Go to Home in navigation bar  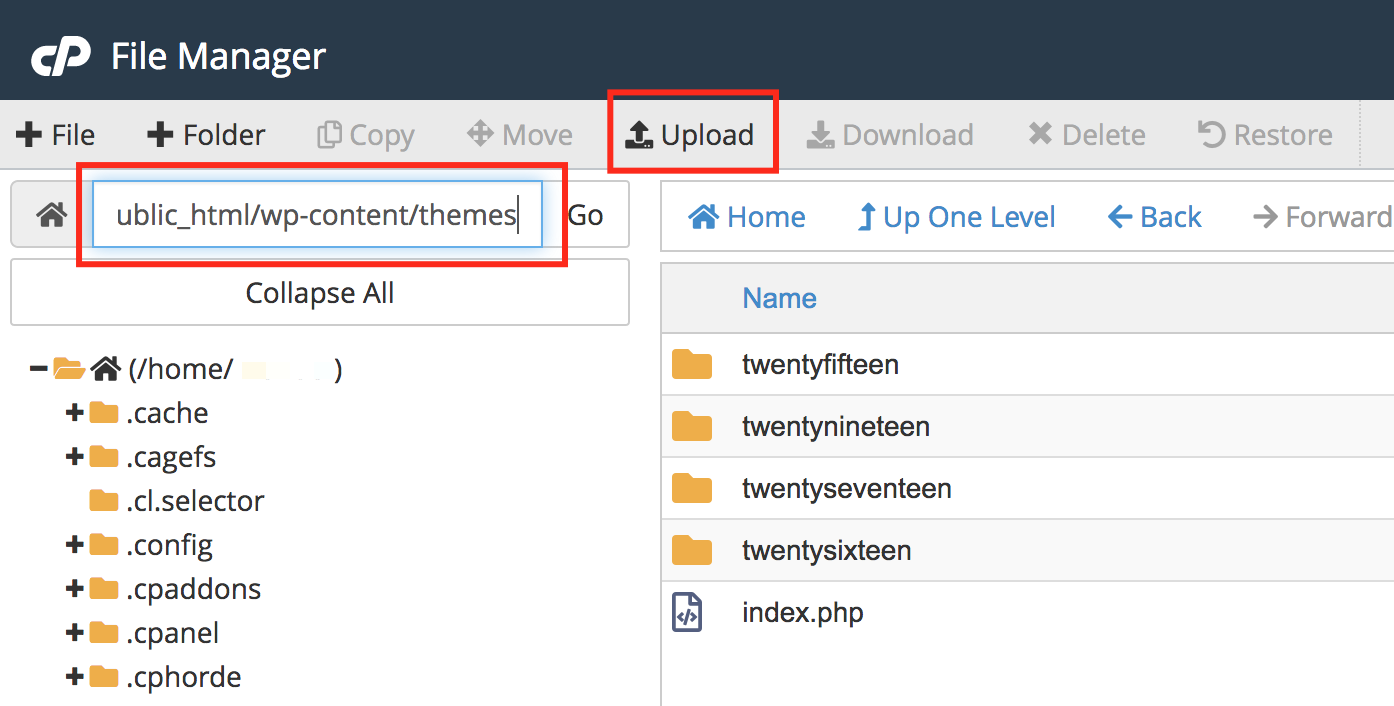747,217
